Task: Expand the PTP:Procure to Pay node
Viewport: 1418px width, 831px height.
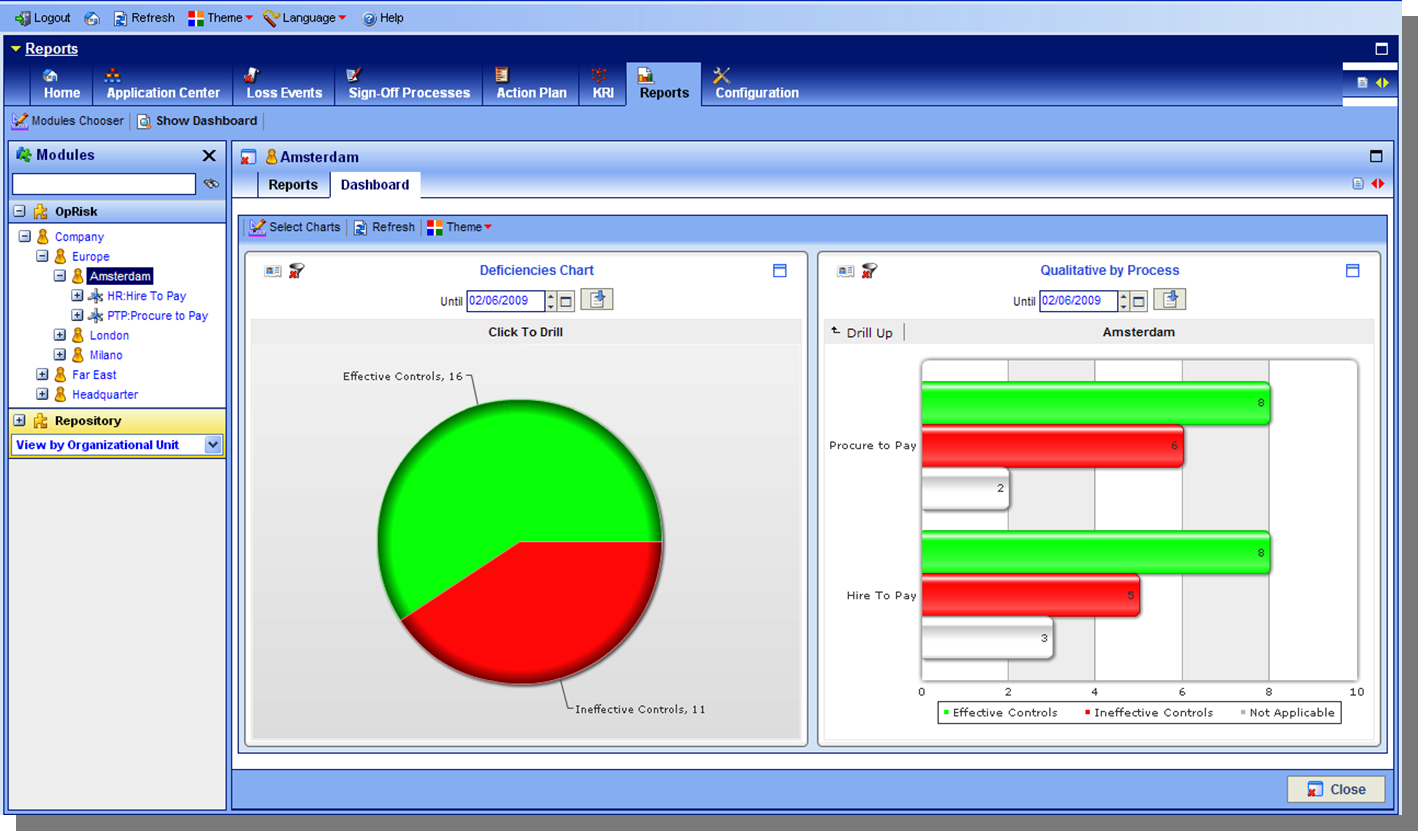Action: click(77, 316)
